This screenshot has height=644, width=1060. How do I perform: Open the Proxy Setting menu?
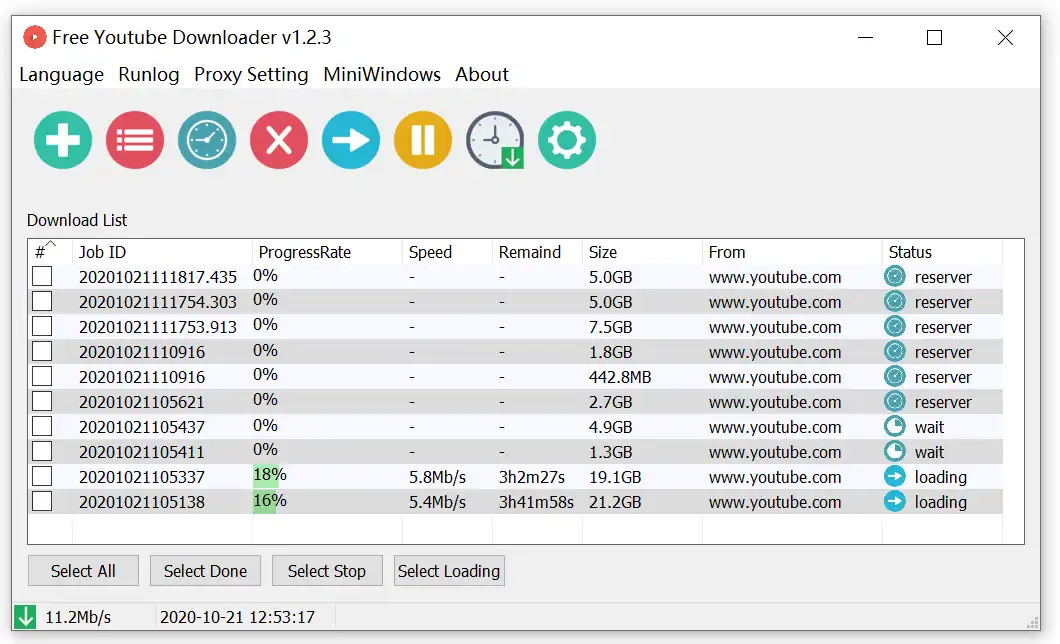pyautogui.click(x=251, y=75)
